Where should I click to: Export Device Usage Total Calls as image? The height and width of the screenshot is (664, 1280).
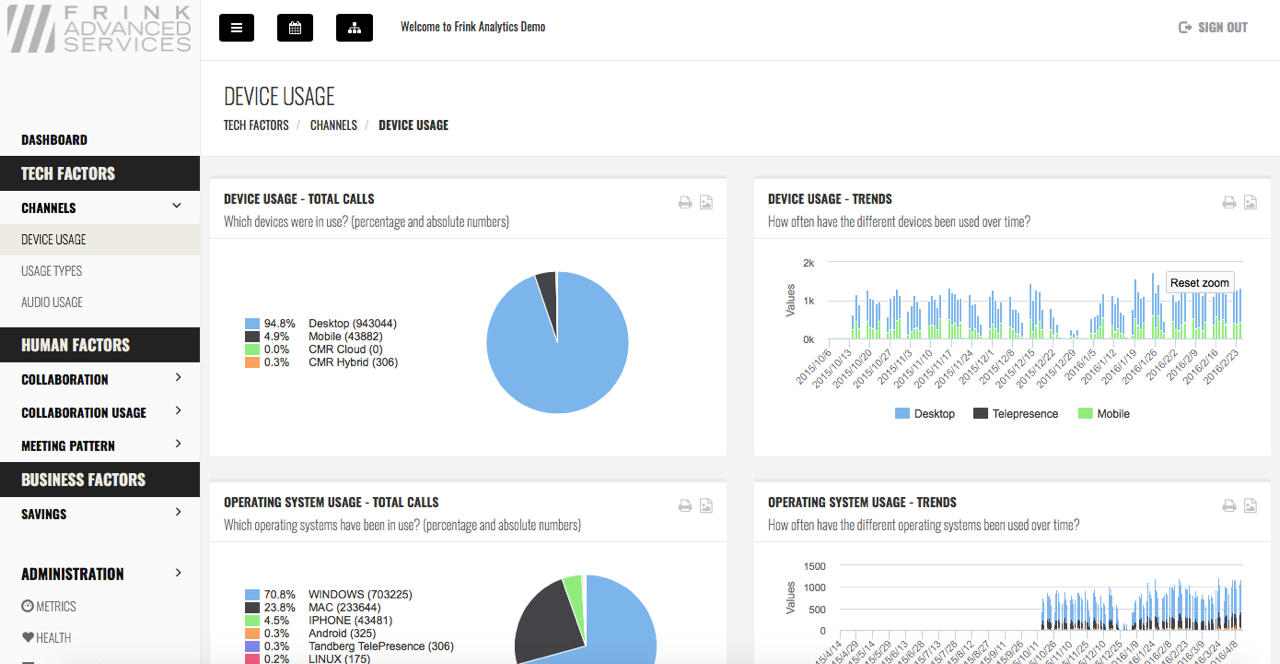click(706, 203)
